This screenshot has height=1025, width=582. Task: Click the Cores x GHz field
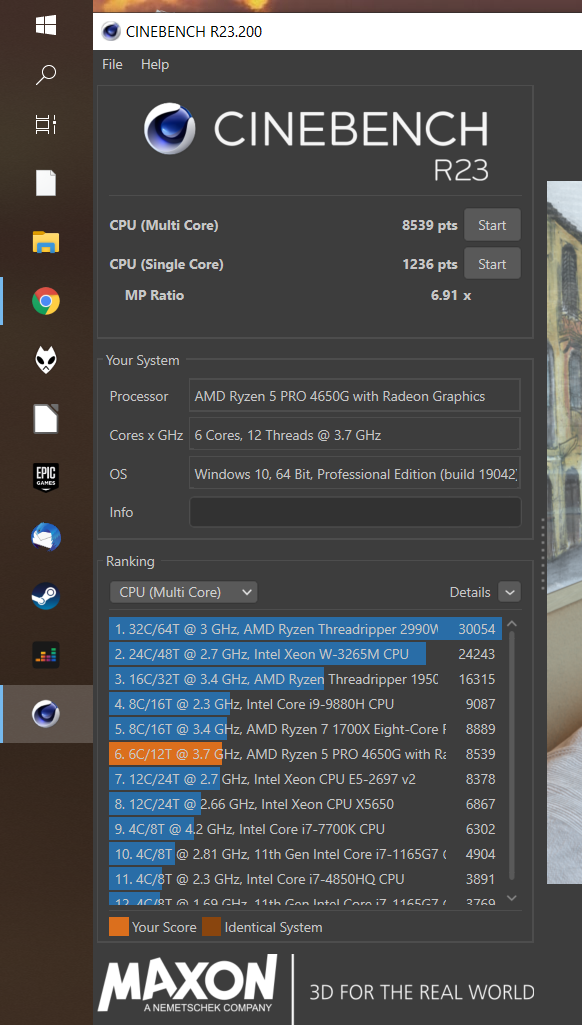pos(355,435)
